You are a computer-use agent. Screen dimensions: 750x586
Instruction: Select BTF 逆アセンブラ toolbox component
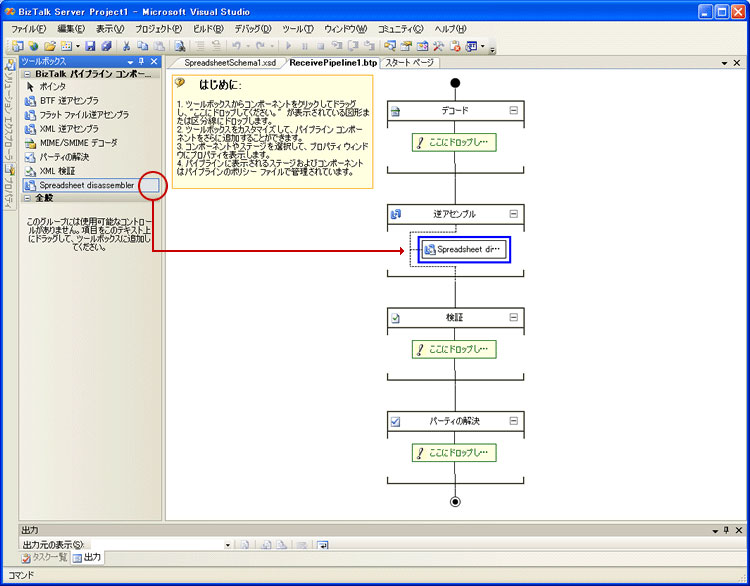(90, 101)
